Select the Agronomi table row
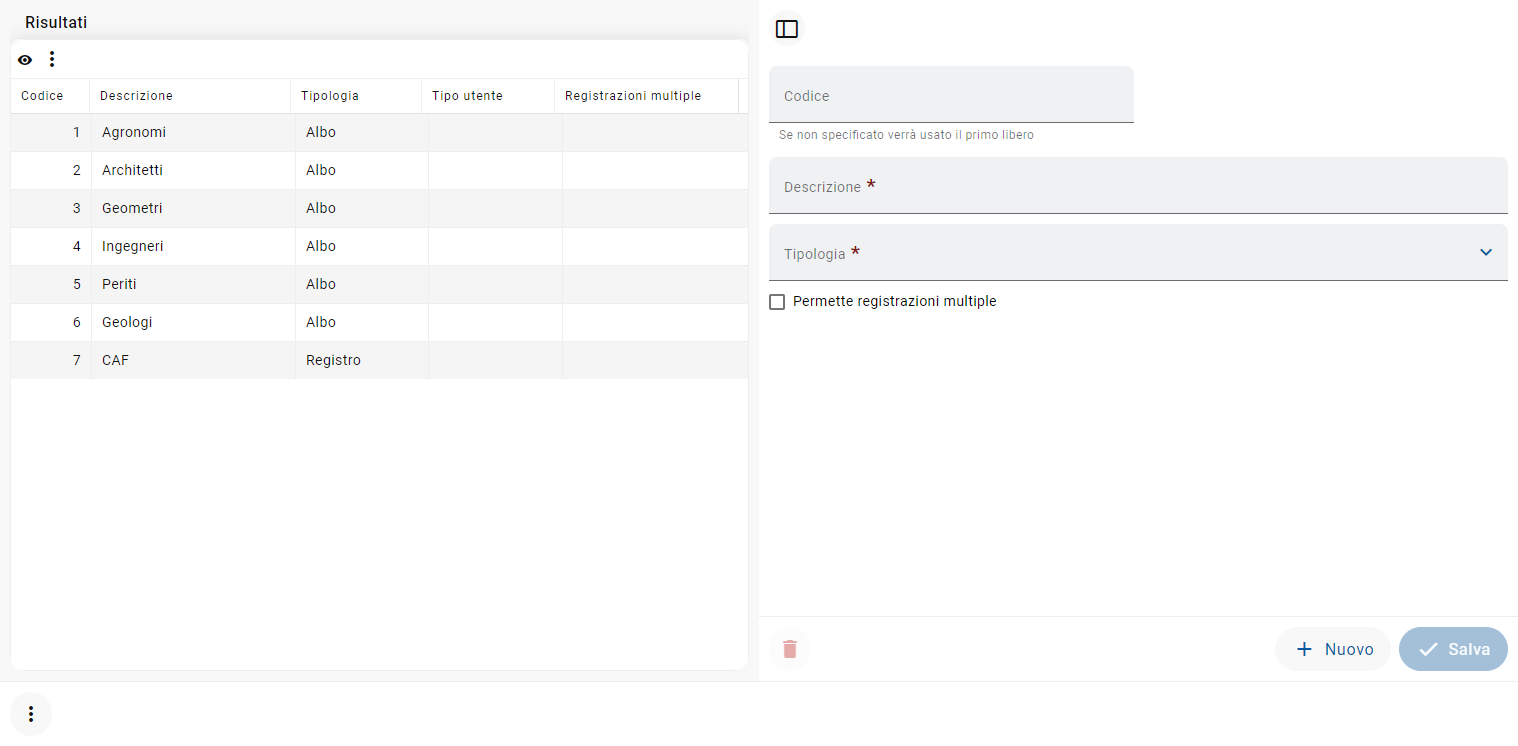The height and width of the screenshot is (746, 1518). coord(134,132)
